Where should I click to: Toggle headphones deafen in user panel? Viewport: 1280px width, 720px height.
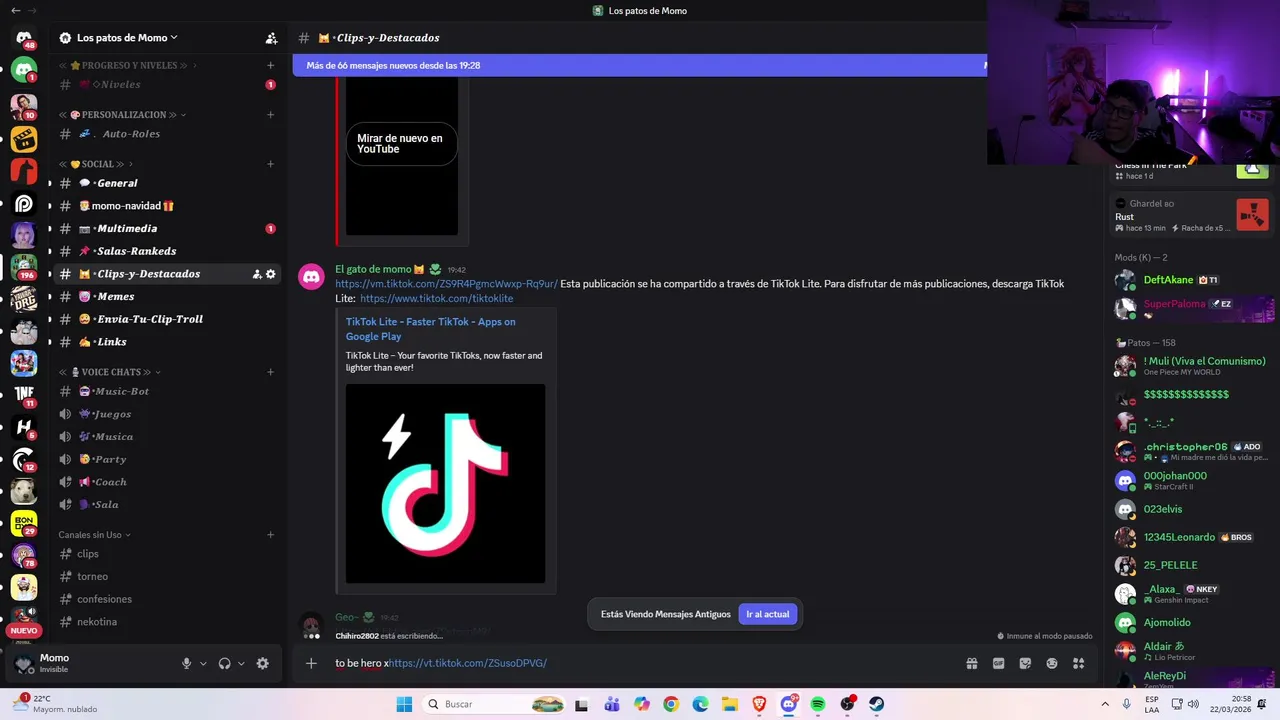(x=225, y=663)
